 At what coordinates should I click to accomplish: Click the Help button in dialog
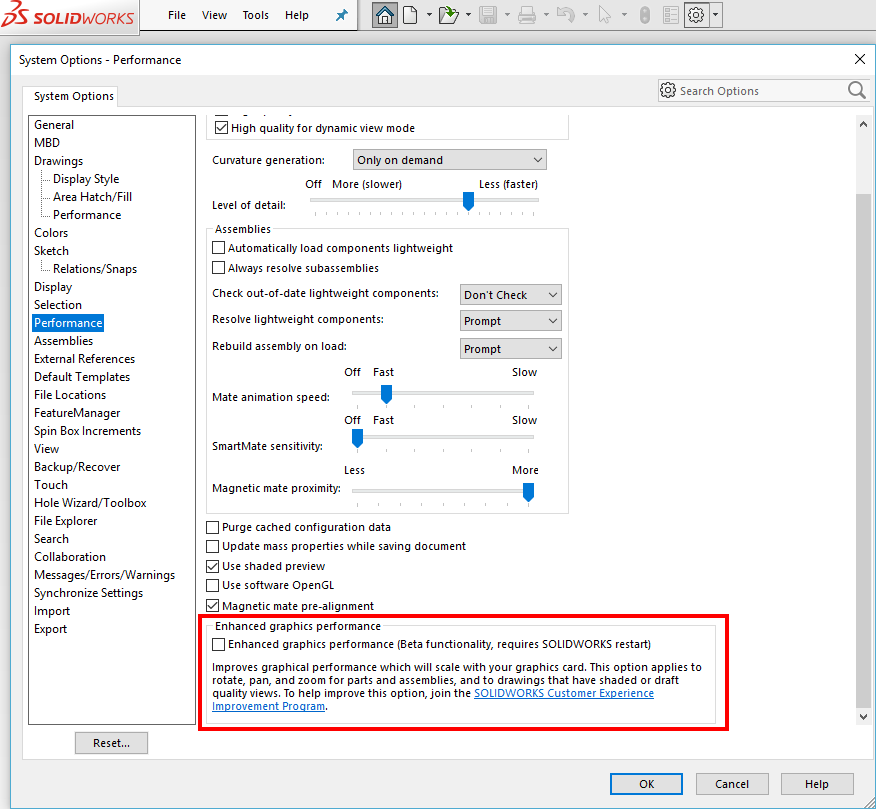point(817,784)
